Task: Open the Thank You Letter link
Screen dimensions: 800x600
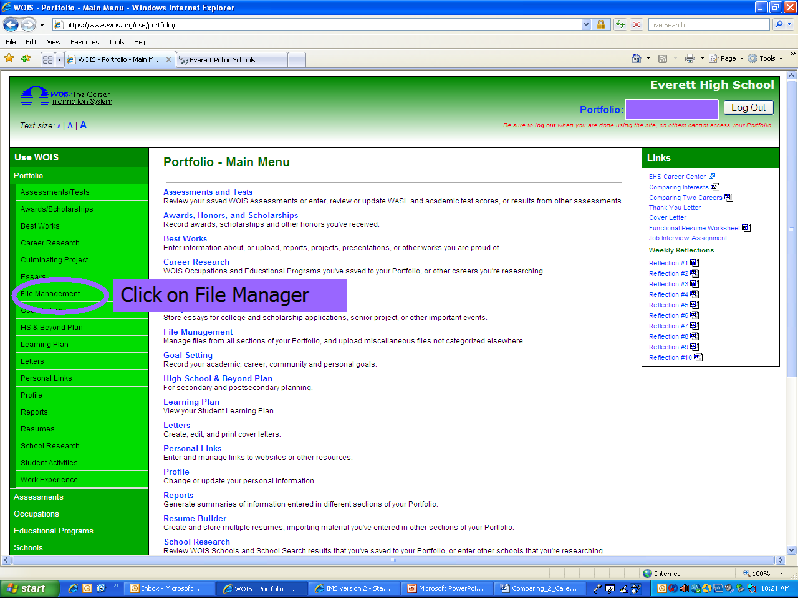Action: tap(675, 207)
